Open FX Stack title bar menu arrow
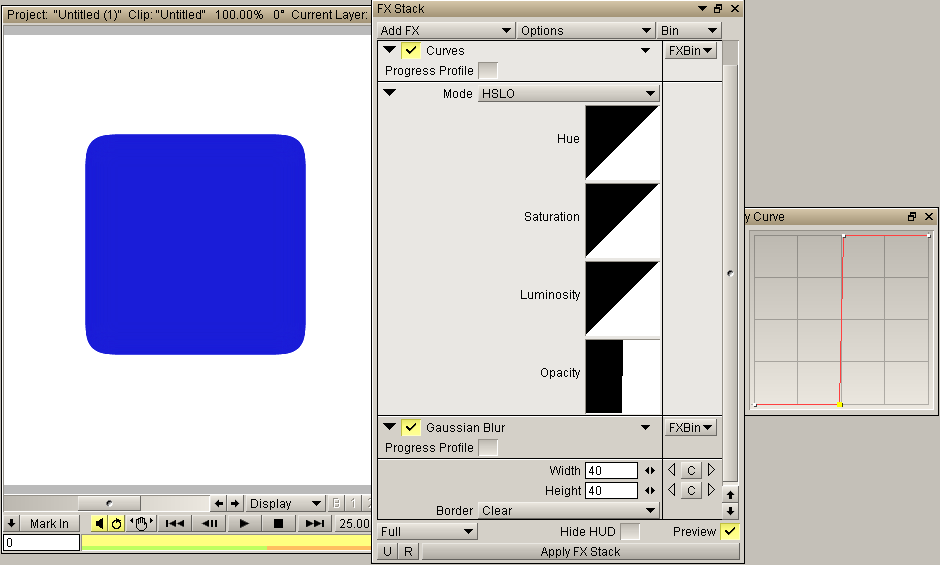The height and width of the screenshot is (565, 940). (x=703, y=8)
